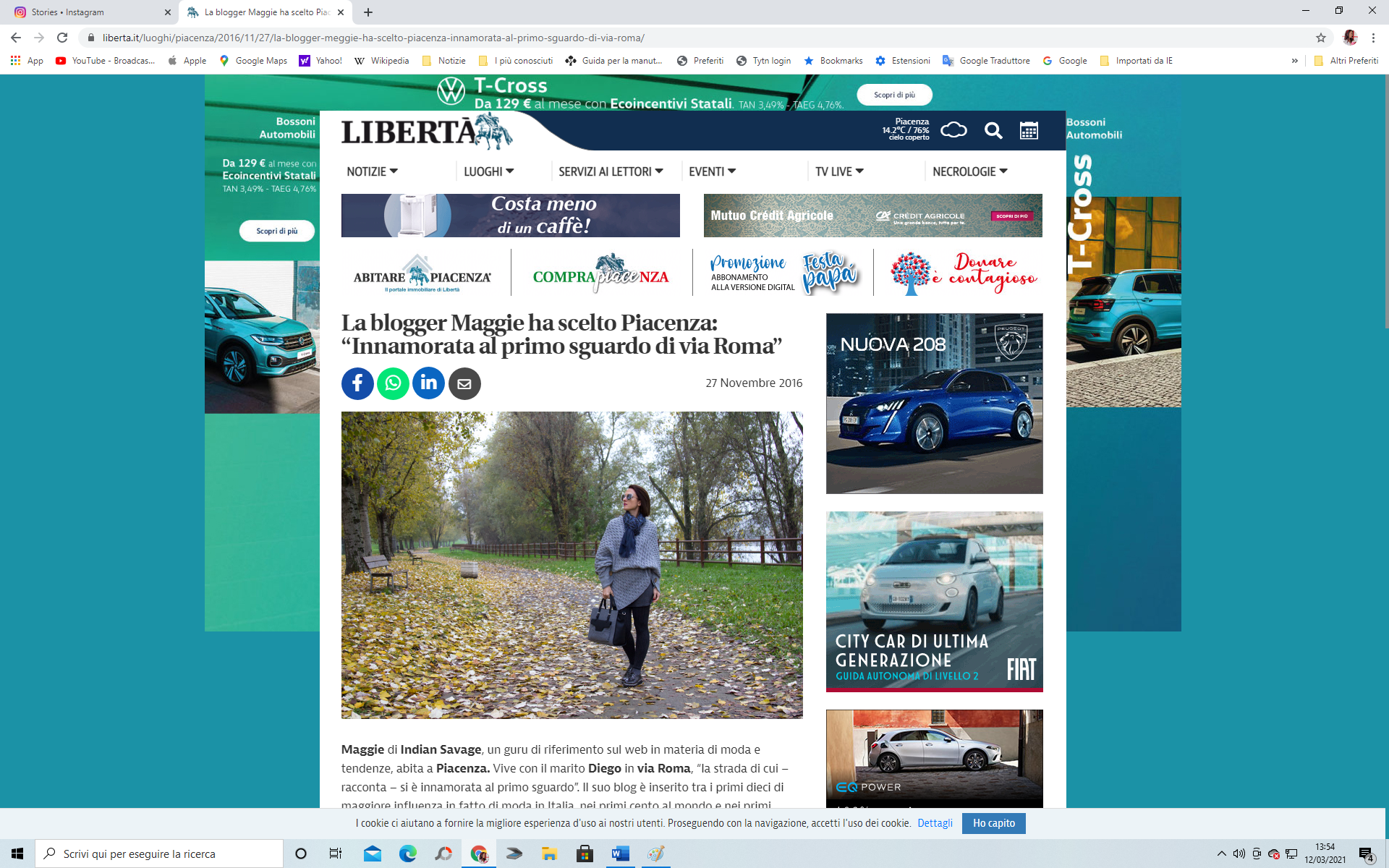The height and width of the screenshot is (868, 1389).
Task: Open Google Traduttore bookmark
Action: click(986, 61)
